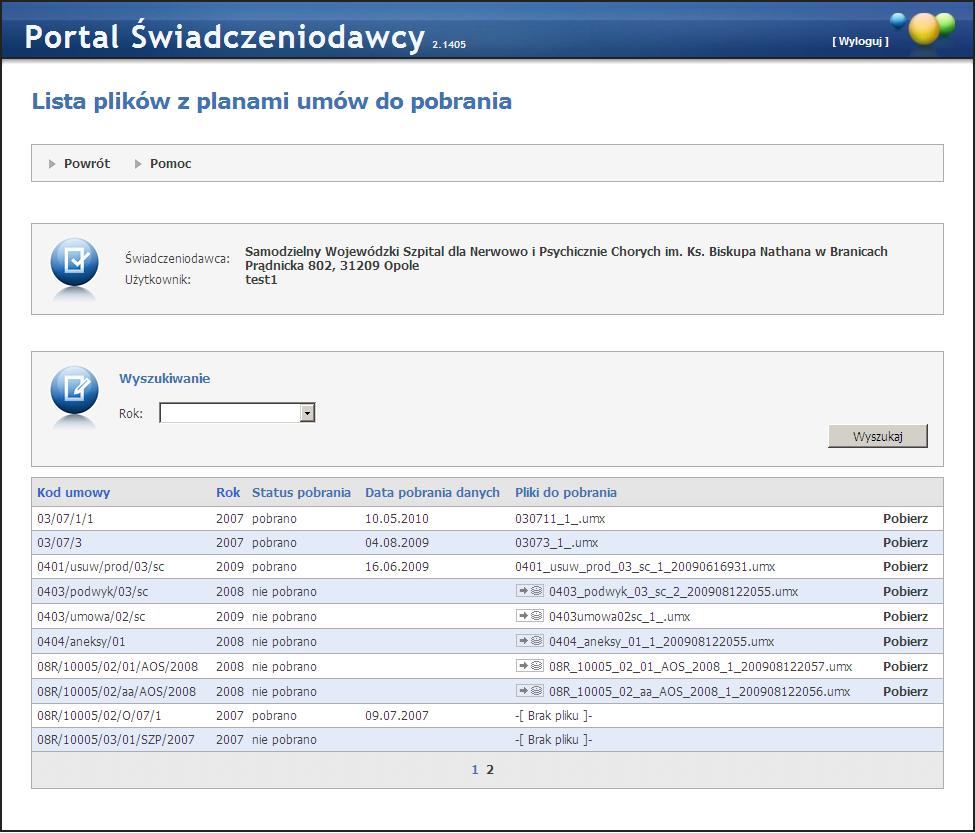Viewport: 975px width, 833px height.
Task: Click the Portal Świadczeniodawcy header title
Action: (x=224, y=36)
